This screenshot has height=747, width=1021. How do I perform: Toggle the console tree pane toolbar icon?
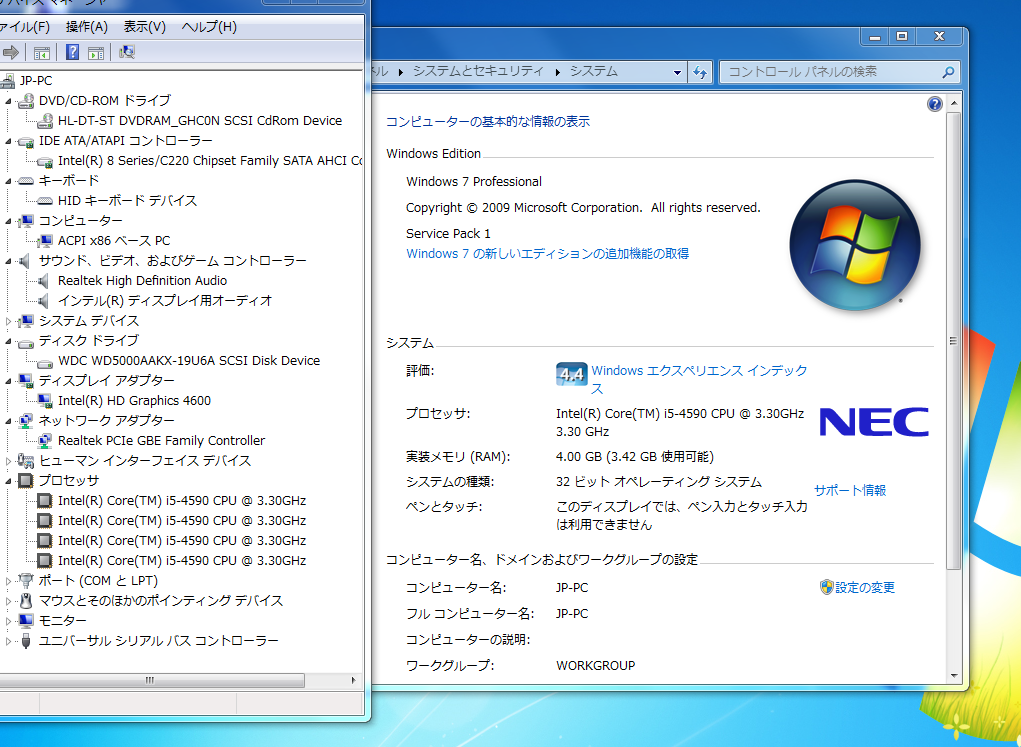[x=42, y=53]
